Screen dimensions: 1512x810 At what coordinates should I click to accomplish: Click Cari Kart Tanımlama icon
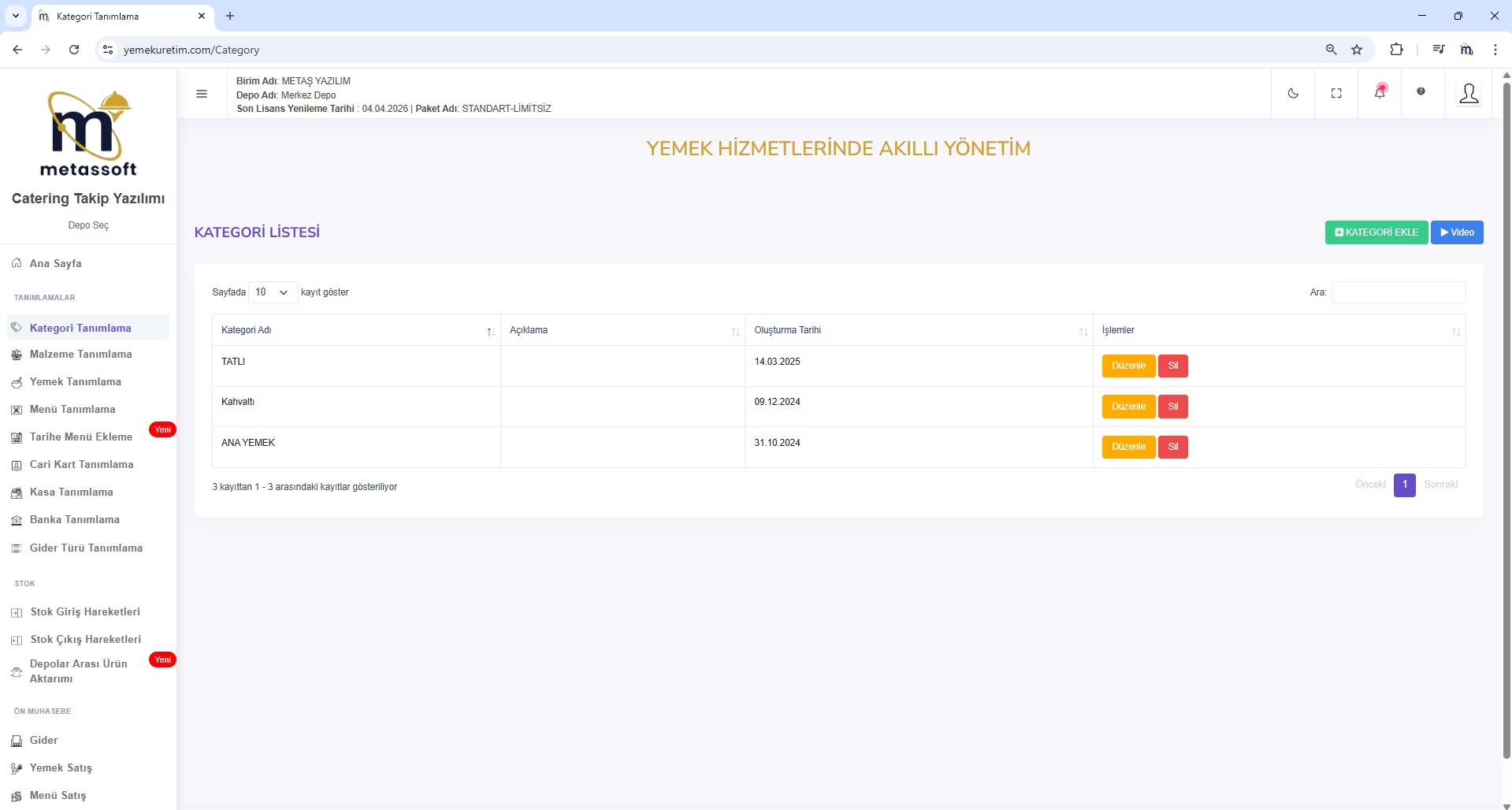click(17, 465)
